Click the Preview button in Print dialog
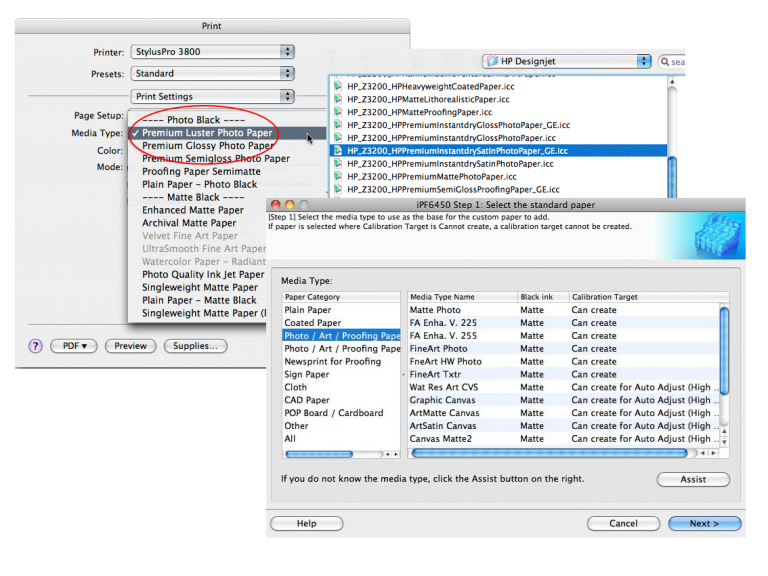The width and height of the screenshot is (768, 576). [x=130, y=346]
